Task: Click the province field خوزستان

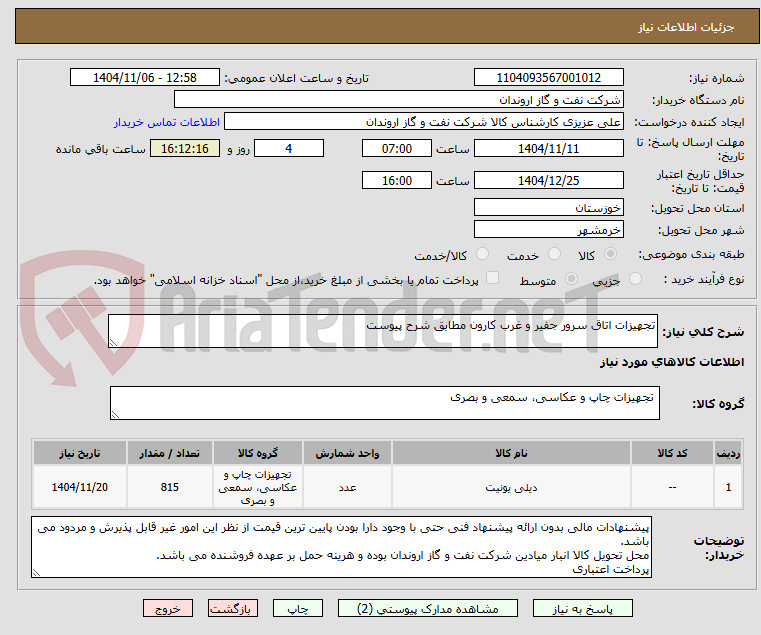Action: tap(548, 207)
